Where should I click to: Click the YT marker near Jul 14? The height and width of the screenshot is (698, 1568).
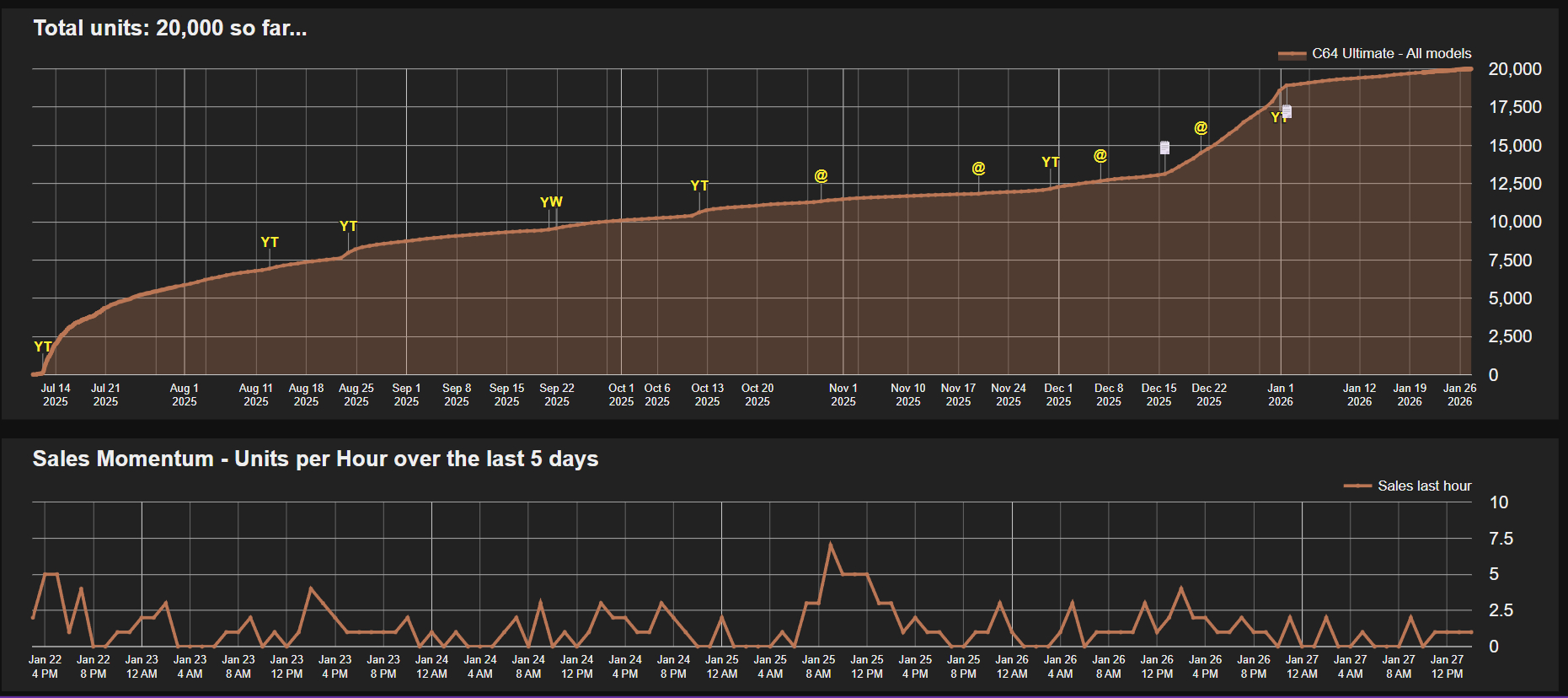(x=42, y=346)
